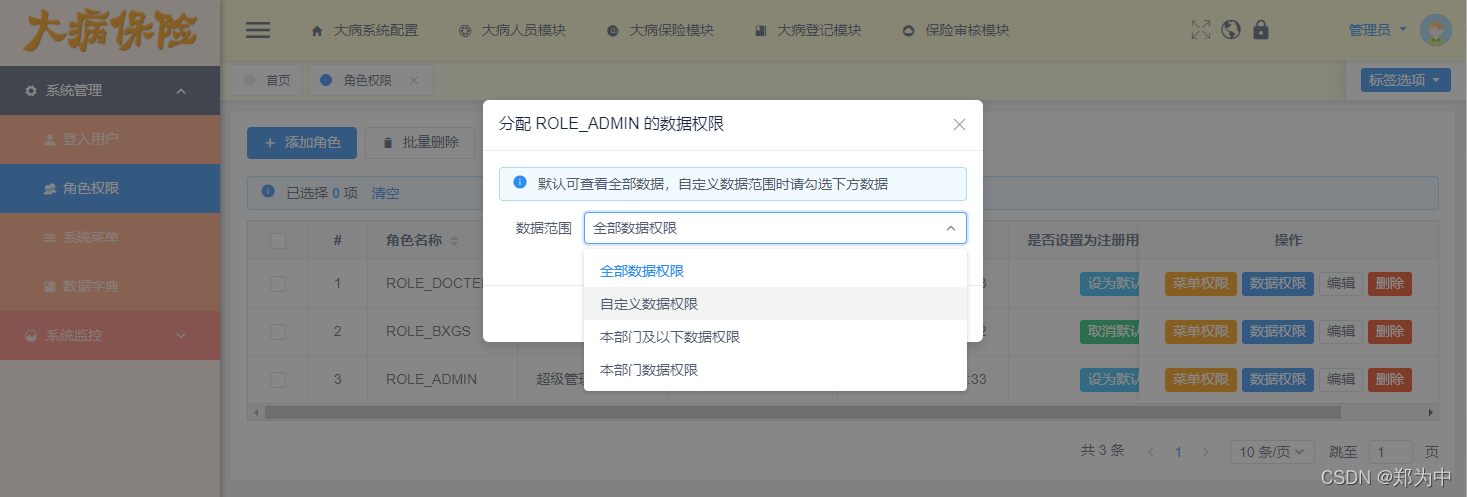This screenshot has height=497, width=1467.
Task: Check the ROLE_BXGS row checkbox
Action: point(278,331)
